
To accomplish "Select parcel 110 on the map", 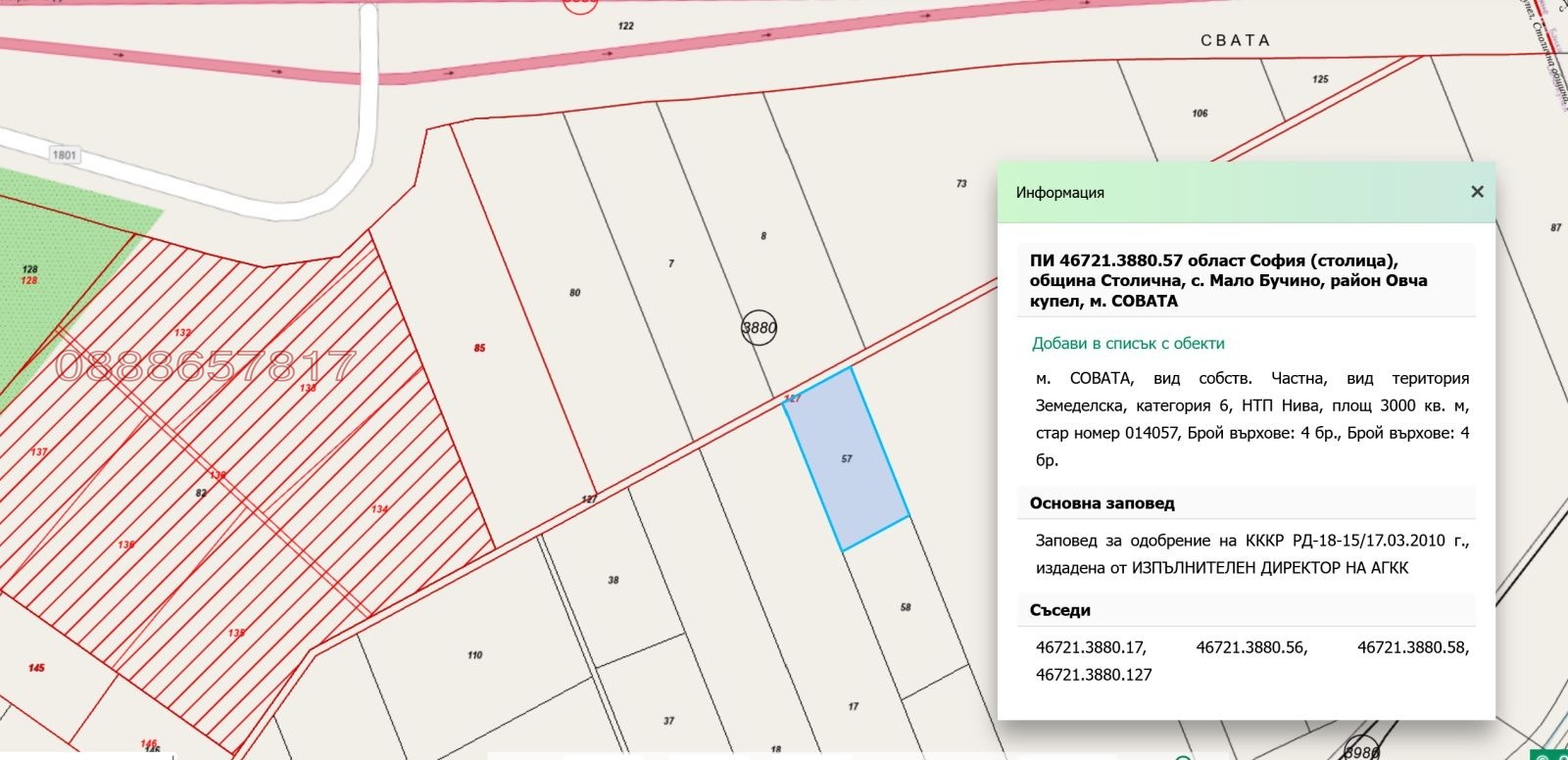I will (474, 655).
